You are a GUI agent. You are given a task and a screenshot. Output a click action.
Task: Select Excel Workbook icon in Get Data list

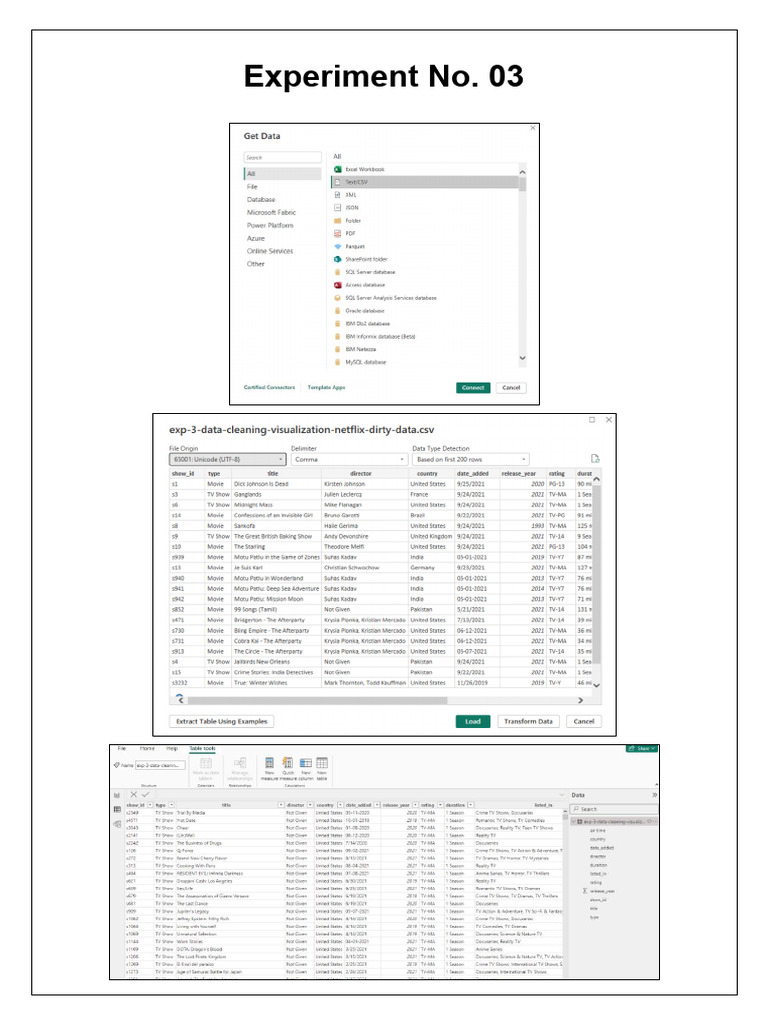click(x=338, y=169)
